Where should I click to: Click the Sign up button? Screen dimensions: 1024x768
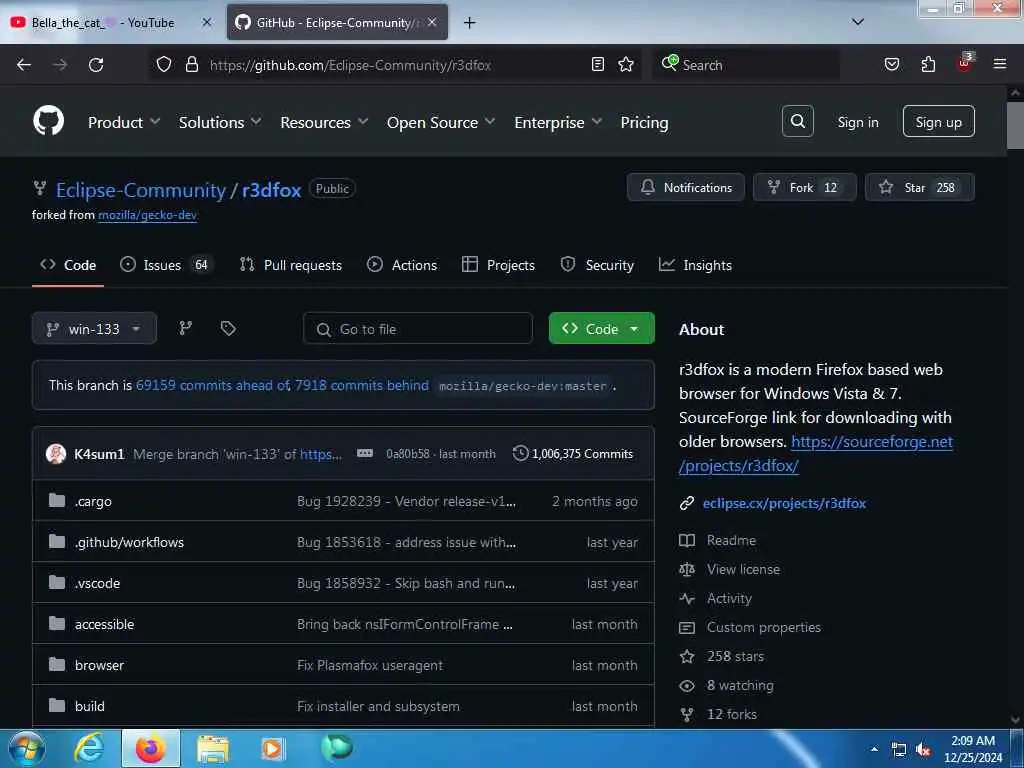coord(938,121)
